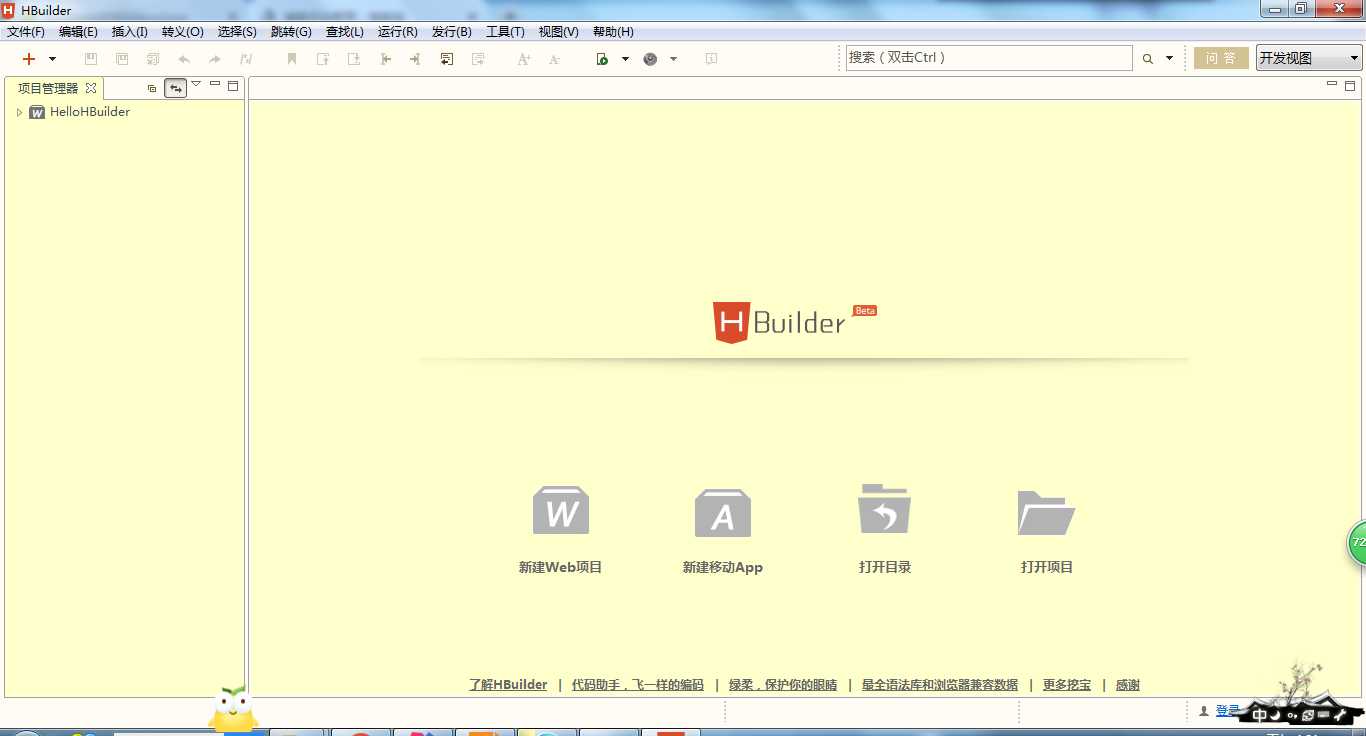Click the user icon beside 登录
This screenshot has width=1366, height=736.
click(x=1204, y=711)
